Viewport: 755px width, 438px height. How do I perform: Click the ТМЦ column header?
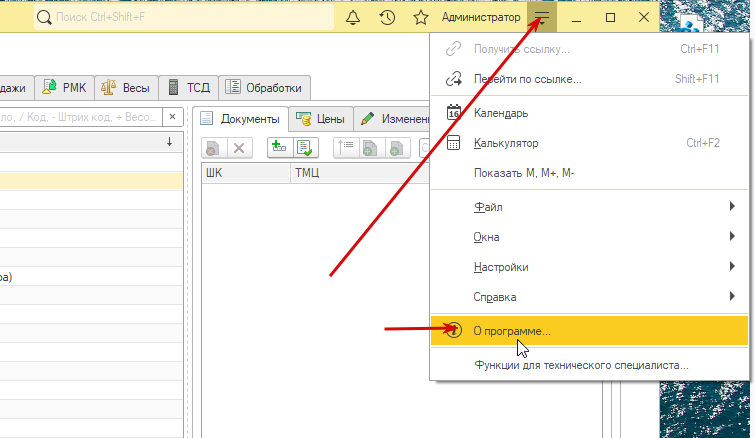359,172
